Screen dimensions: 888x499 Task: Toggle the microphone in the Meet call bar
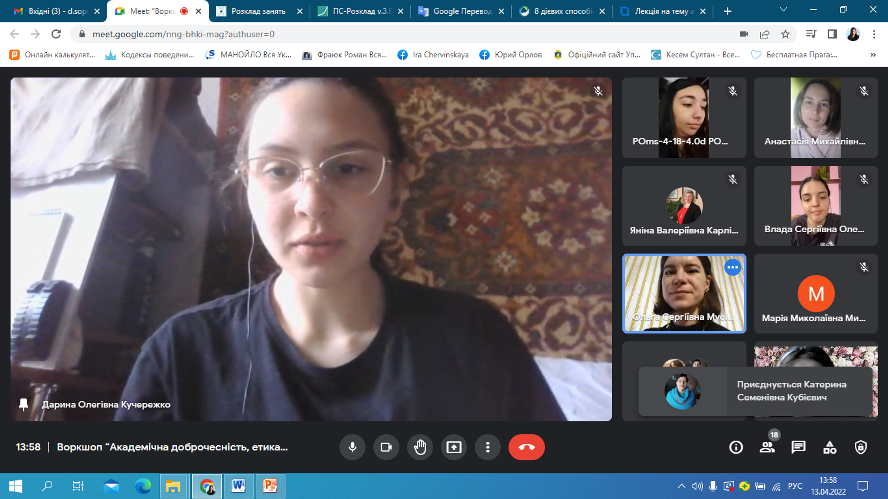pyautogui.click(x=352, y=447)
